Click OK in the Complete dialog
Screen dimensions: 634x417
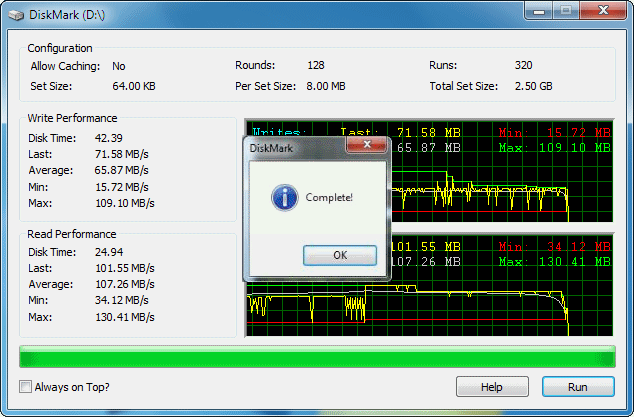[340, 255]
